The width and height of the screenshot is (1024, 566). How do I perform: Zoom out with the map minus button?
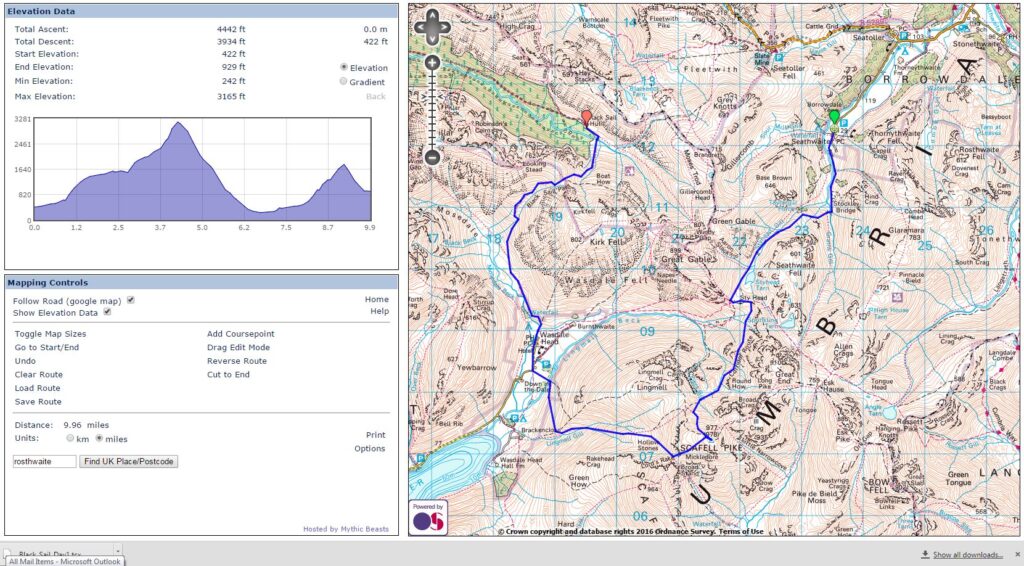click(432, 157)
